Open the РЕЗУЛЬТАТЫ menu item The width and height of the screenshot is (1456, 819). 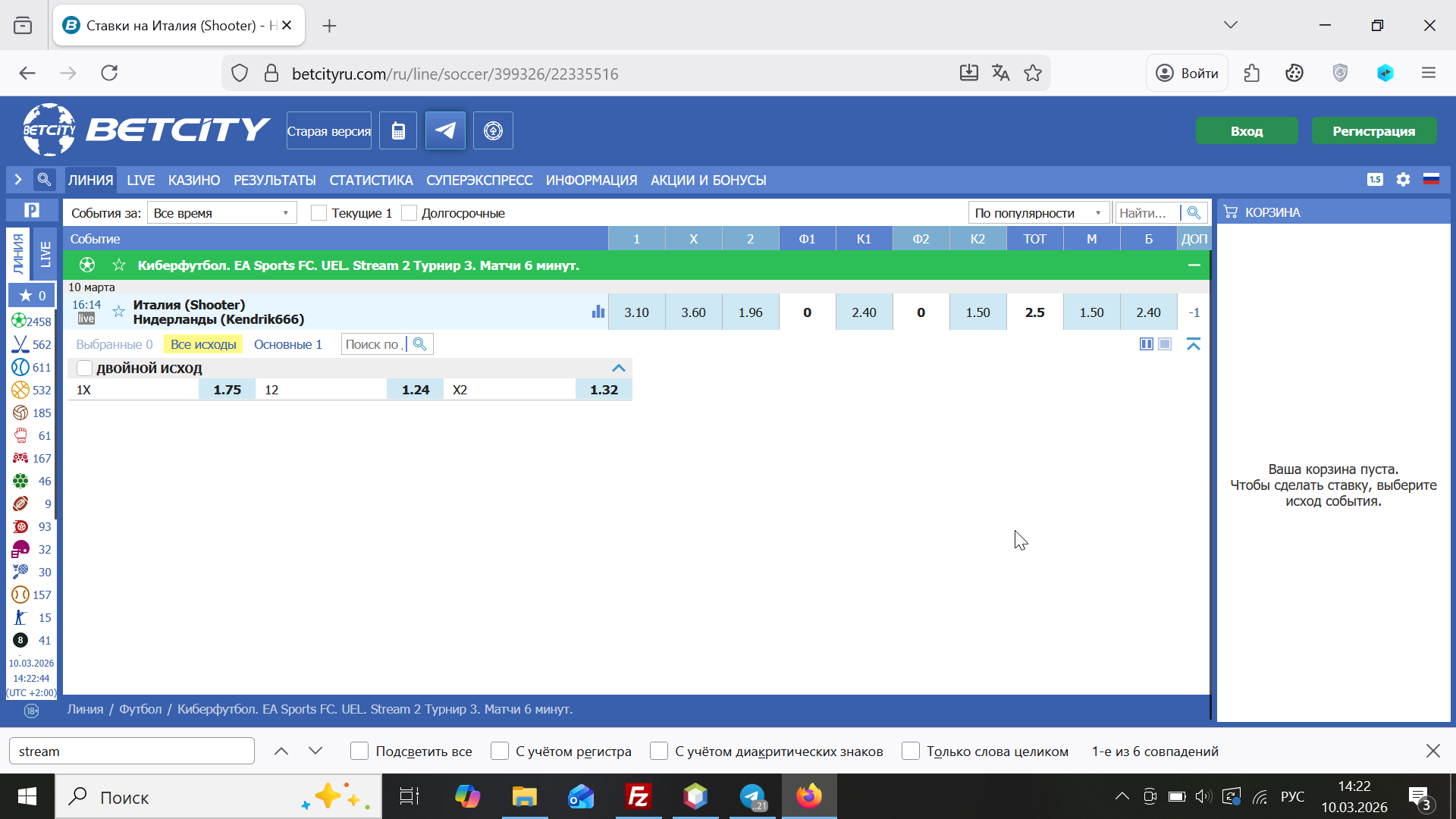point(275,180)
